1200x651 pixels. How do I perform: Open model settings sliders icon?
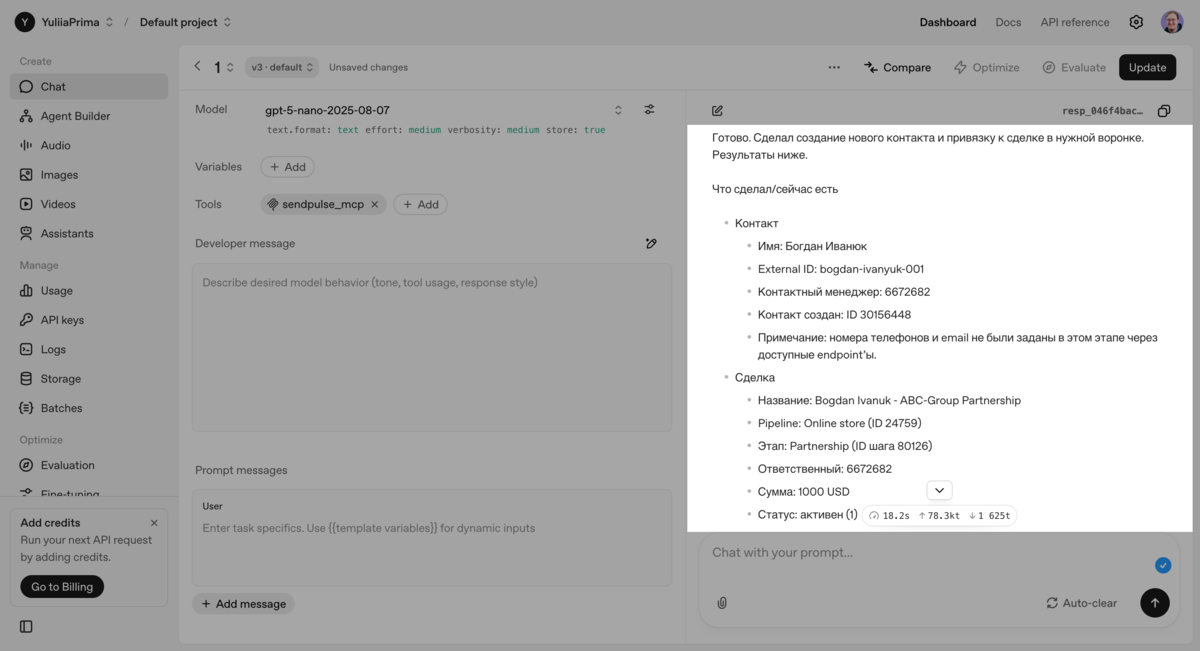(649, 110)
